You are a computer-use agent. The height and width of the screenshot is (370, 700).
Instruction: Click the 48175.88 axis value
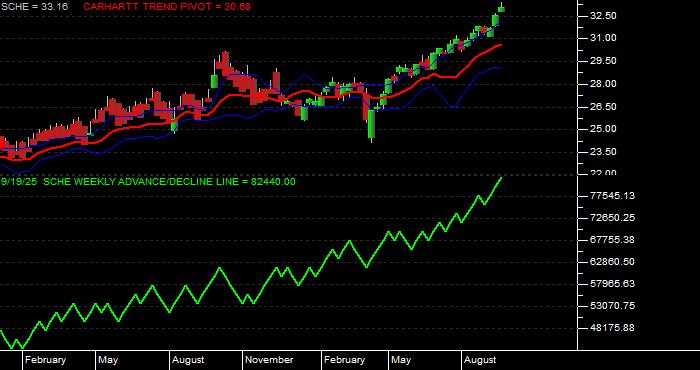(612, 328)
